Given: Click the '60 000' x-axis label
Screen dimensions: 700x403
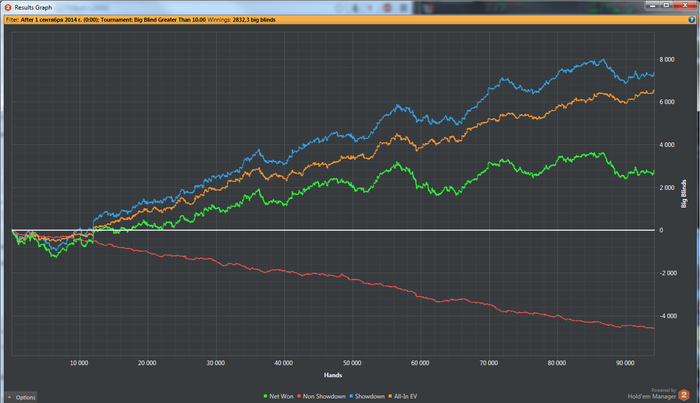Looking at the screenshot, I should 420,363.
